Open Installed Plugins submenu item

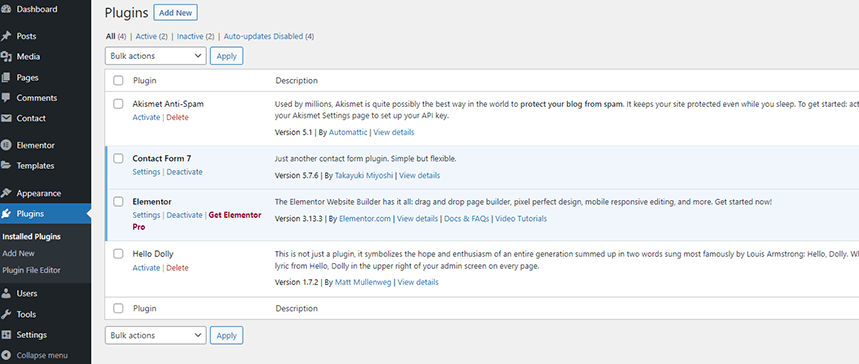(31, 237)
